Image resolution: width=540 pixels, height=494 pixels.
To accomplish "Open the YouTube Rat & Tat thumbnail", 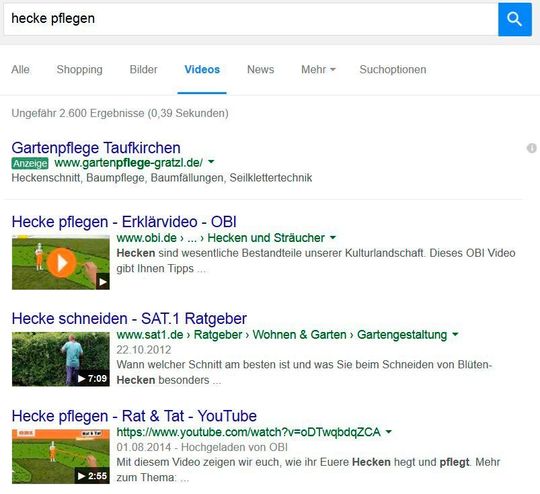I will 61,456.
